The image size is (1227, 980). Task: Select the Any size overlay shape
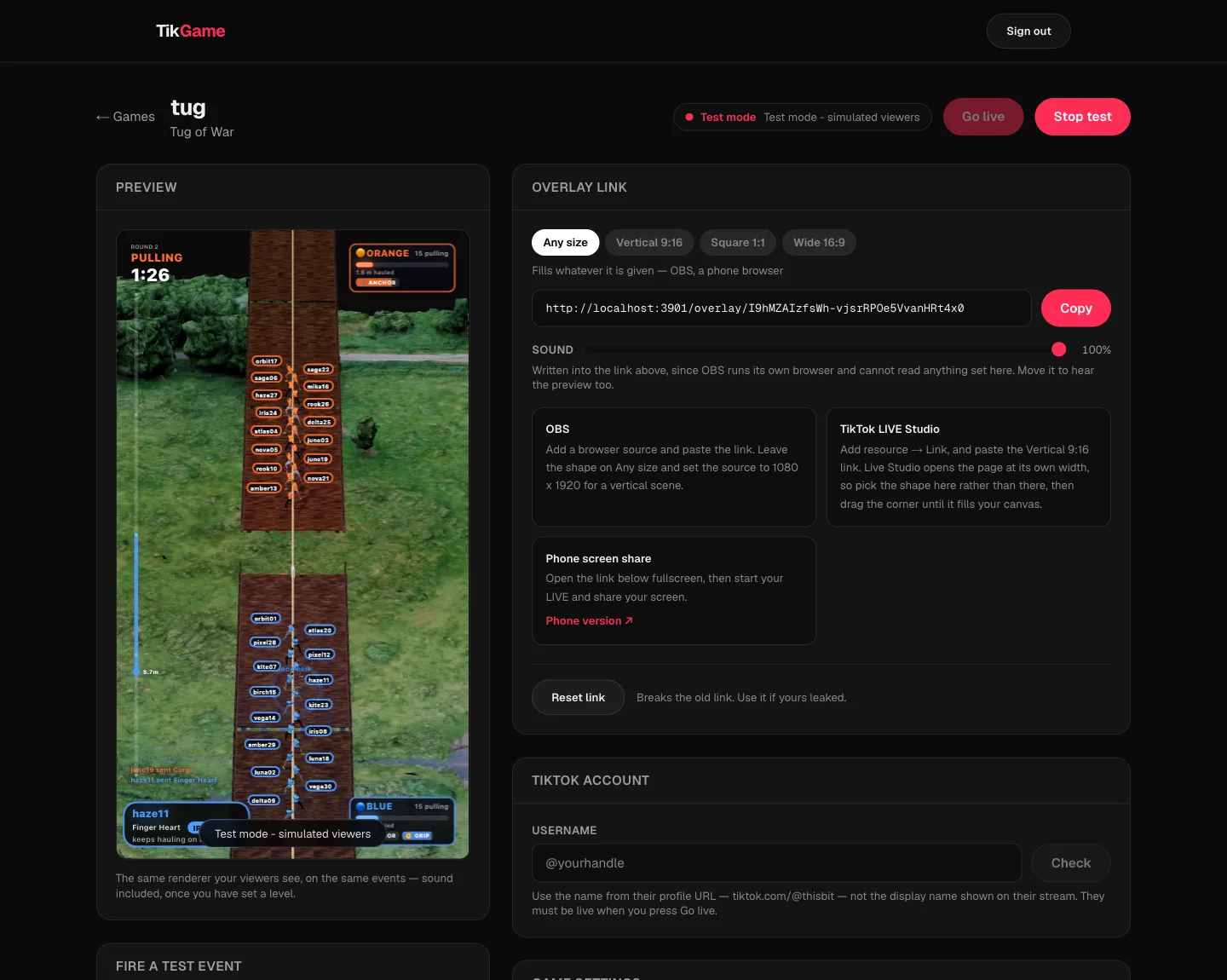(565, 242)
